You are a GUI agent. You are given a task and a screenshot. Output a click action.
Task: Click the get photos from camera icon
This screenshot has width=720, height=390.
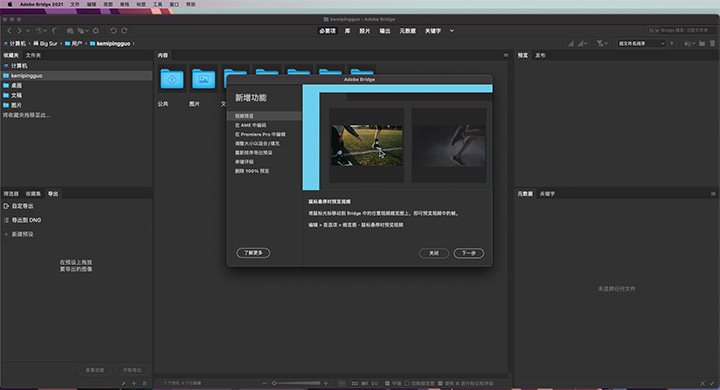click(x=70, y=31)
